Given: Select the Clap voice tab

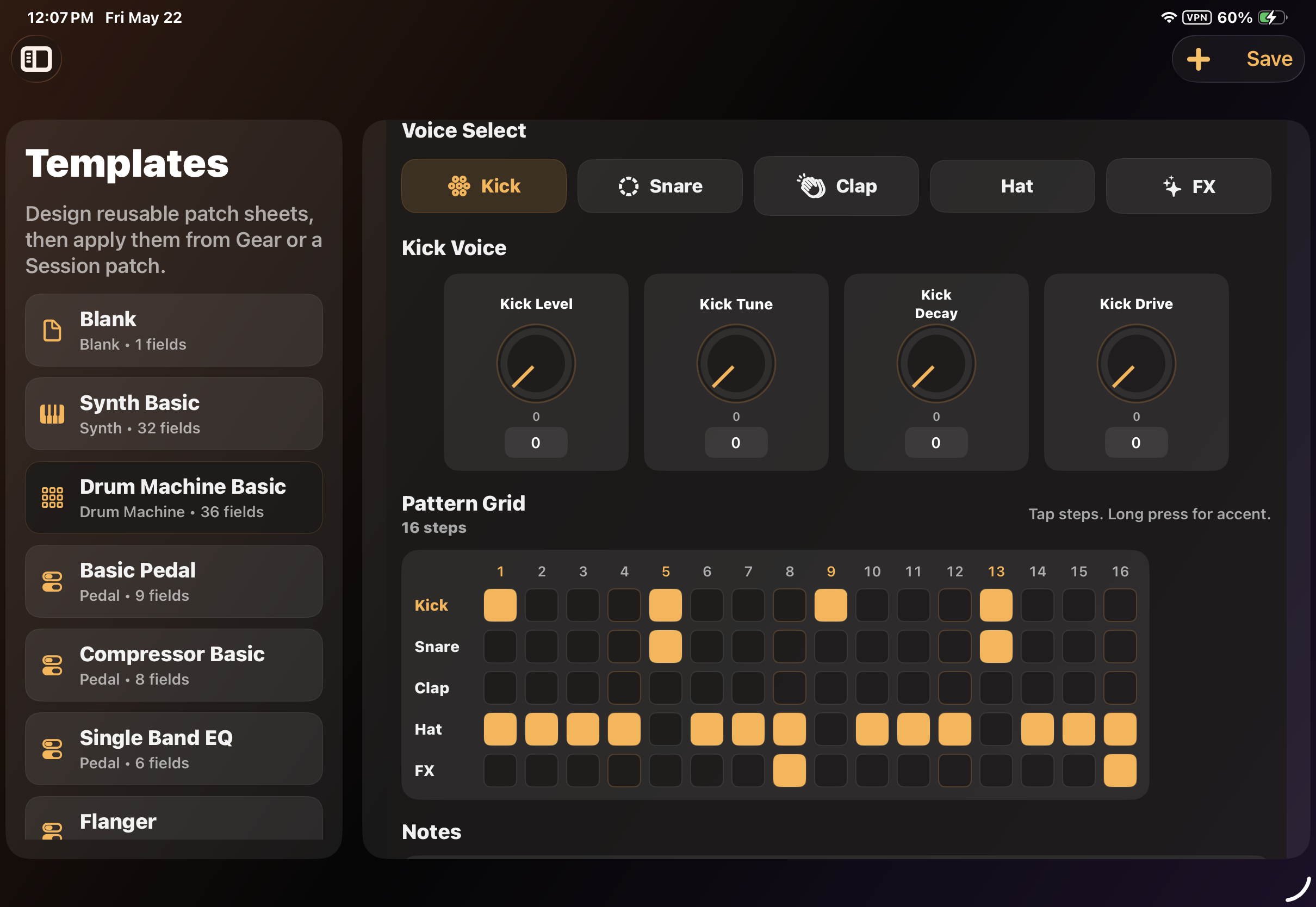Looking at the screenshot, I should 836,186.
